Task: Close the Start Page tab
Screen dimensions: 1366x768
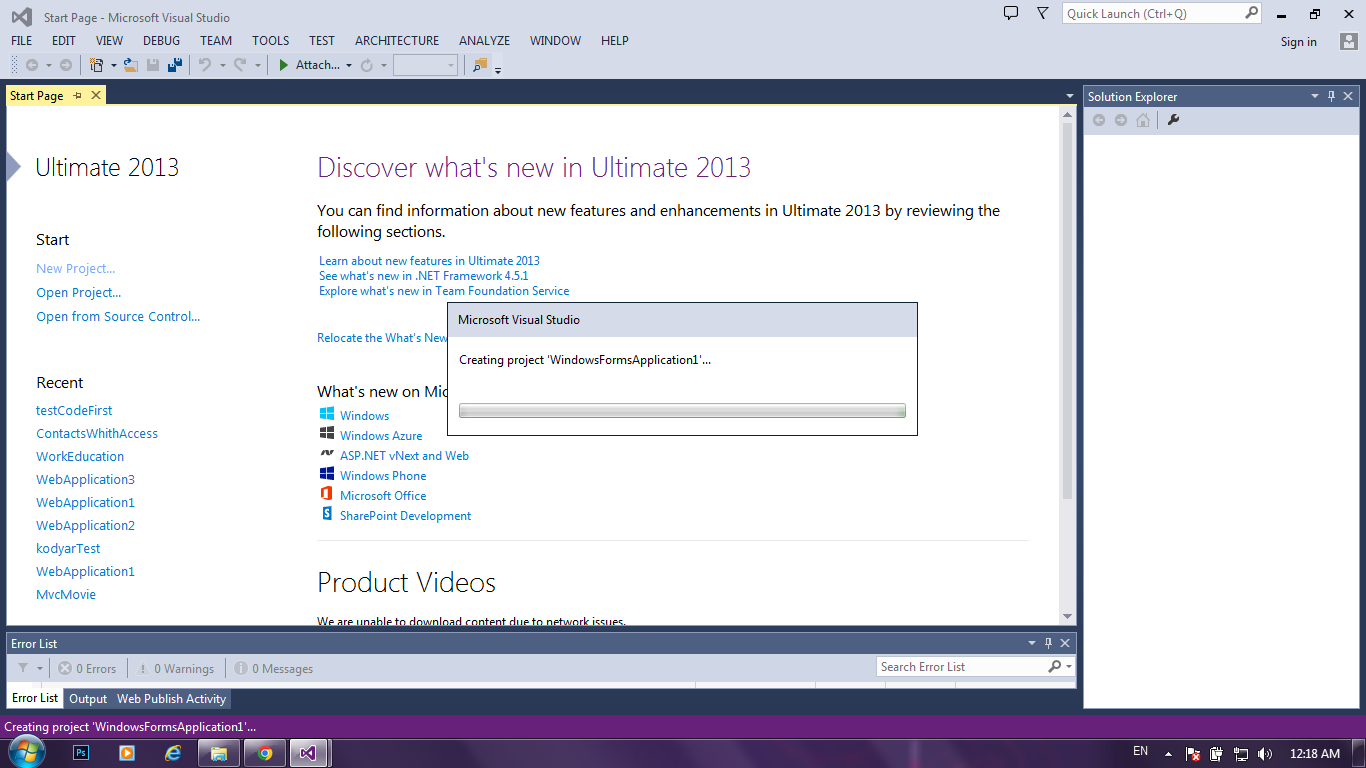Action: pos(96,95)
